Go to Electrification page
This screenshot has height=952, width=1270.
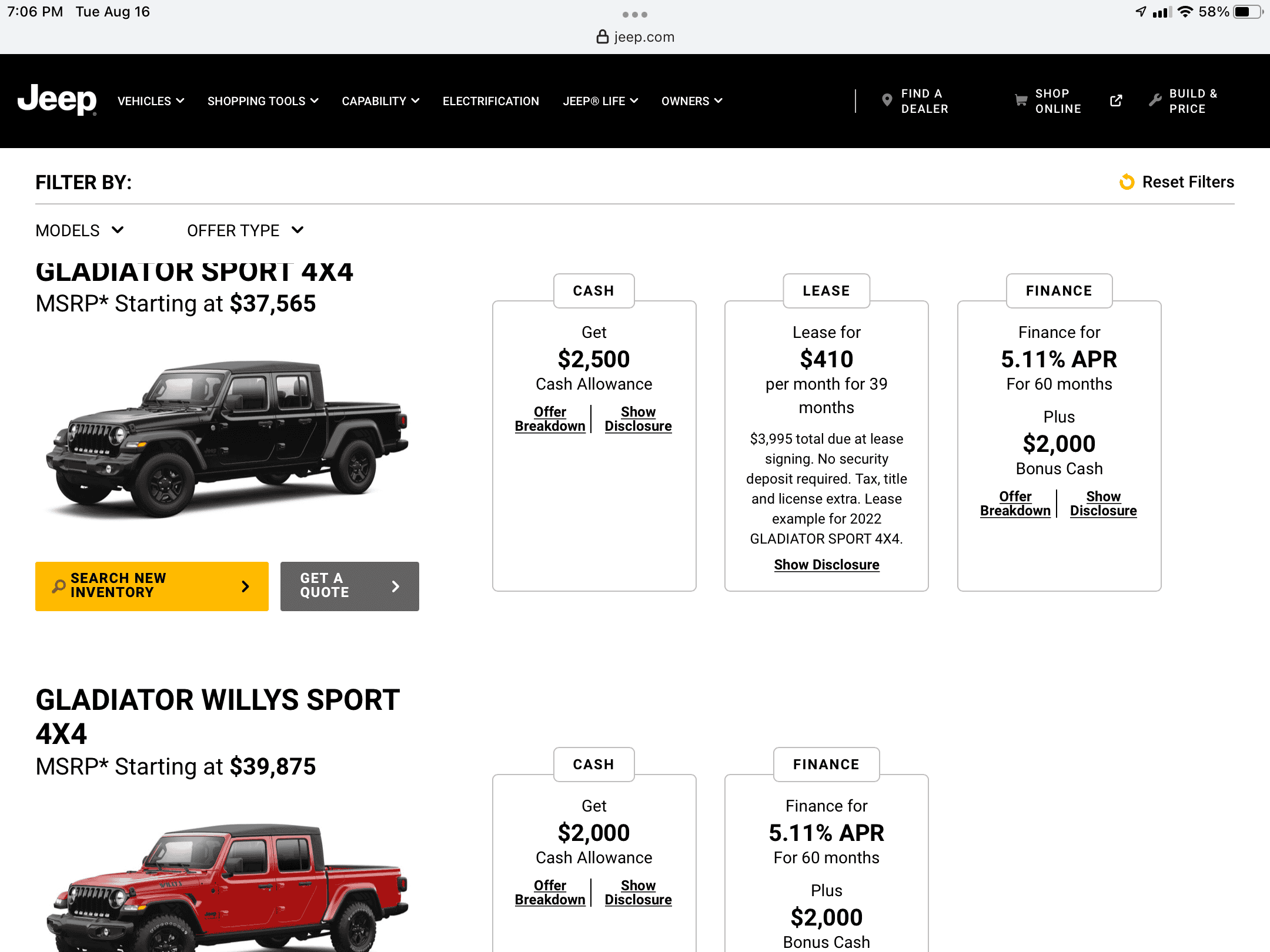pos(491,101)
